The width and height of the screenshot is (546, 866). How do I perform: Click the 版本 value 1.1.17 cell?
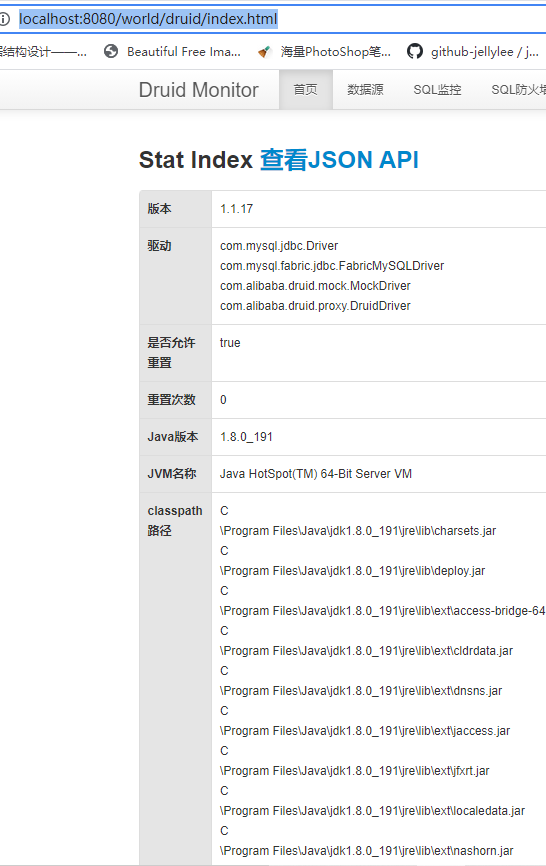(379, 209)
